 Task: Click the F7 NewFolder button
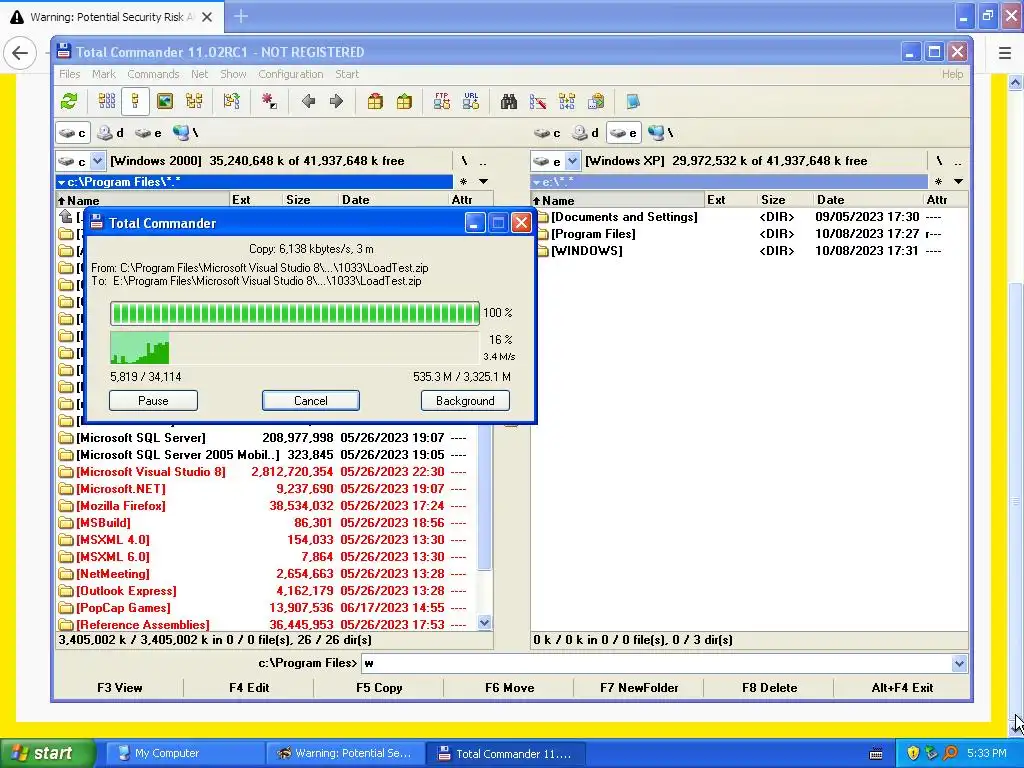click(639, 688)
